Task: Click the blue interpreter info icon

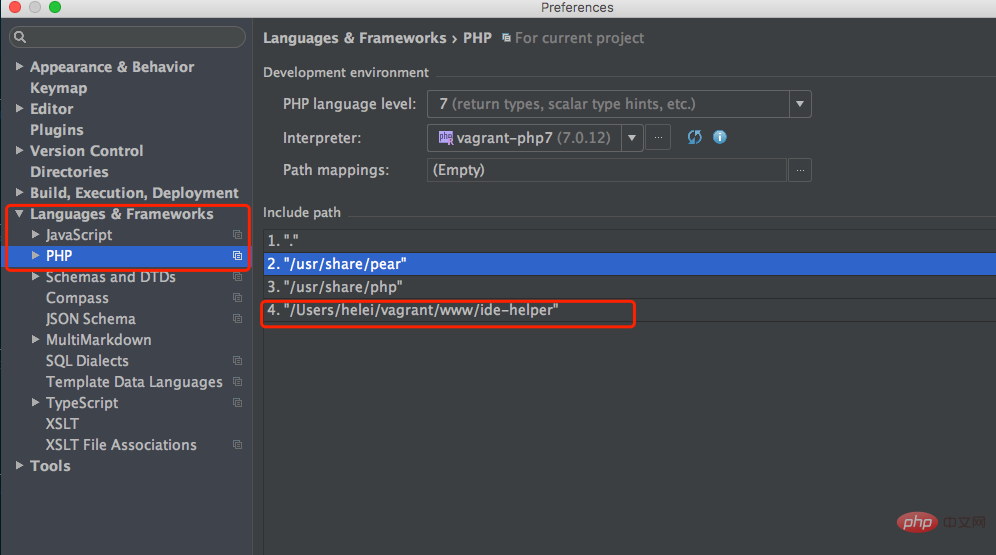Action: (x=719, y=137)
